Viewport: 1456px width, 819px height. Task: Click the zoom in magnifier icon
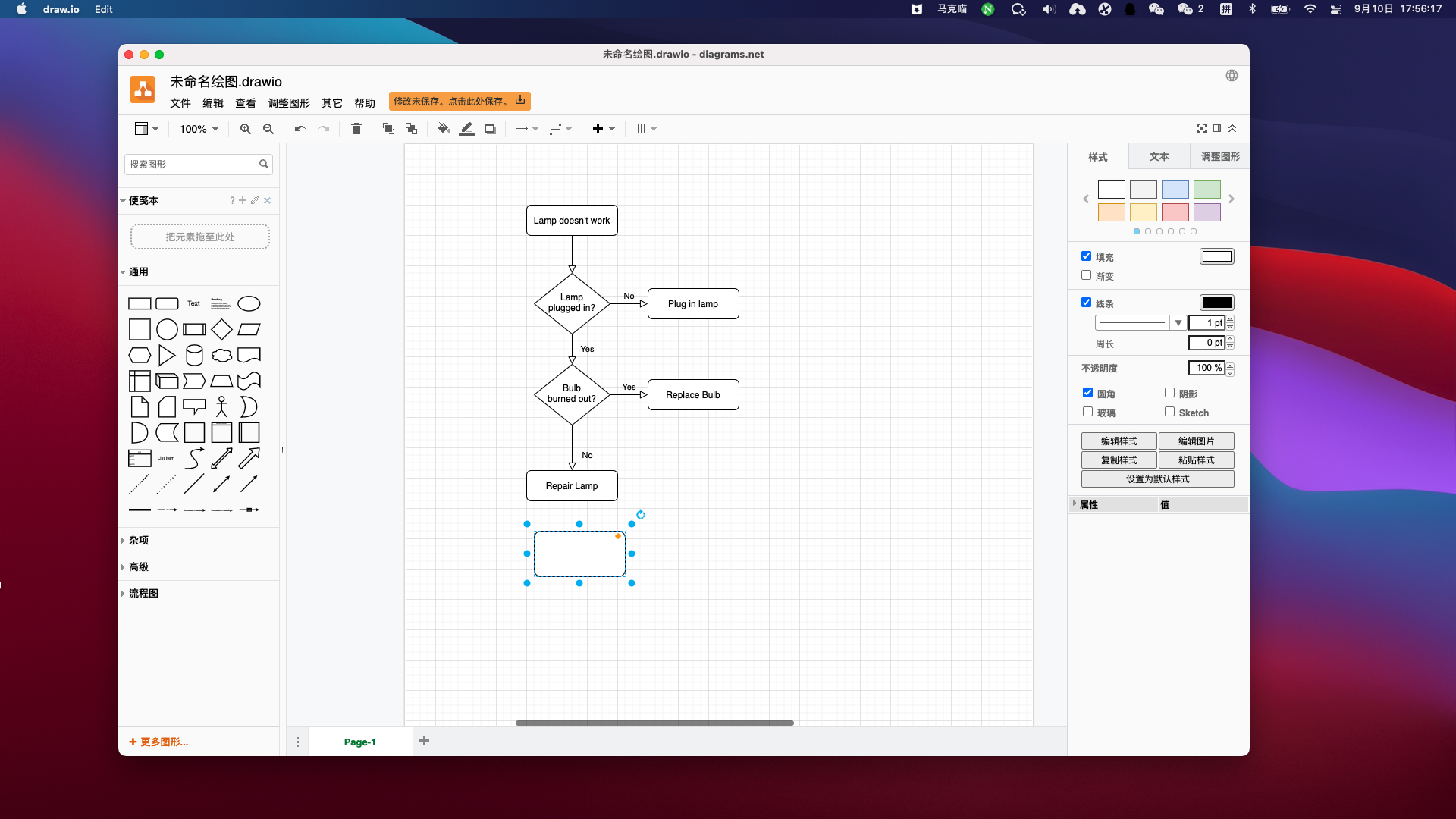[245, 129]
